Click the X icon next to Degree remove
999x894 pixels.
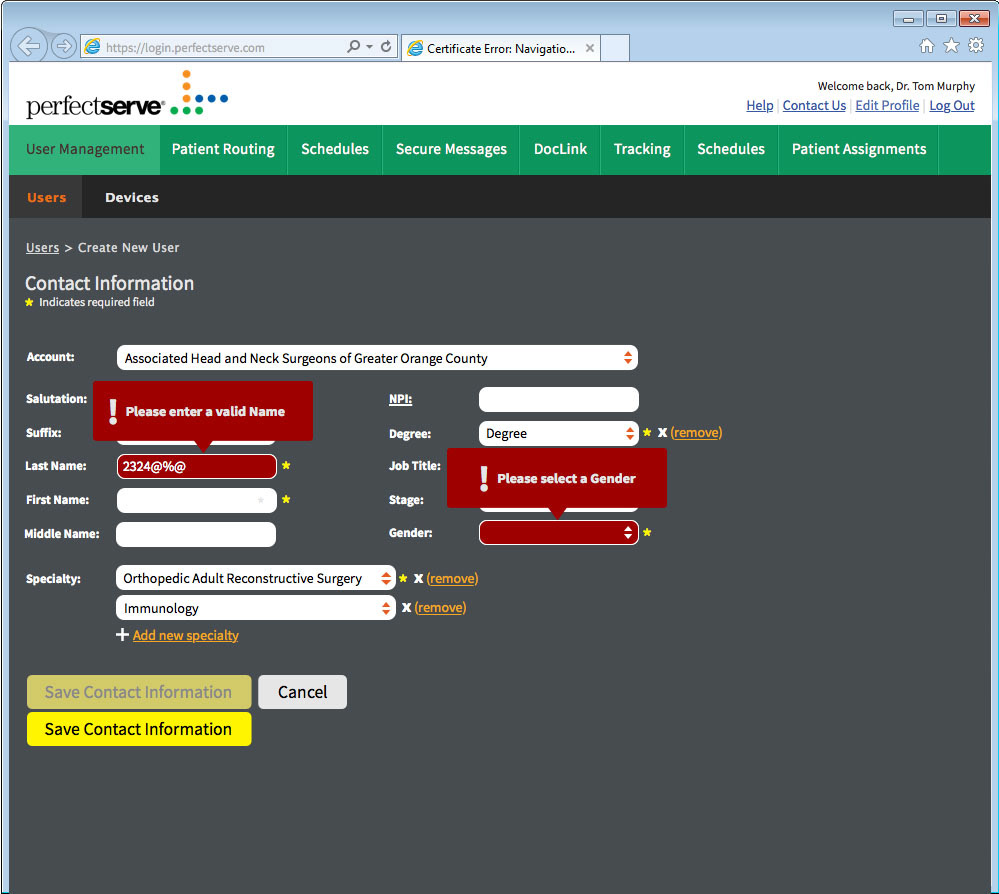tap(663, 433)
